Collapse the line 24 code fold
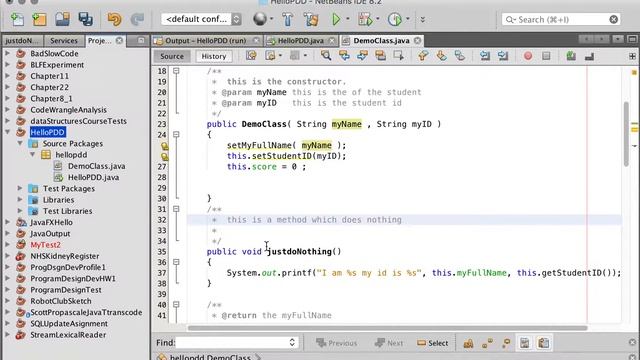640x360 pixels. [x=176, y=135]
